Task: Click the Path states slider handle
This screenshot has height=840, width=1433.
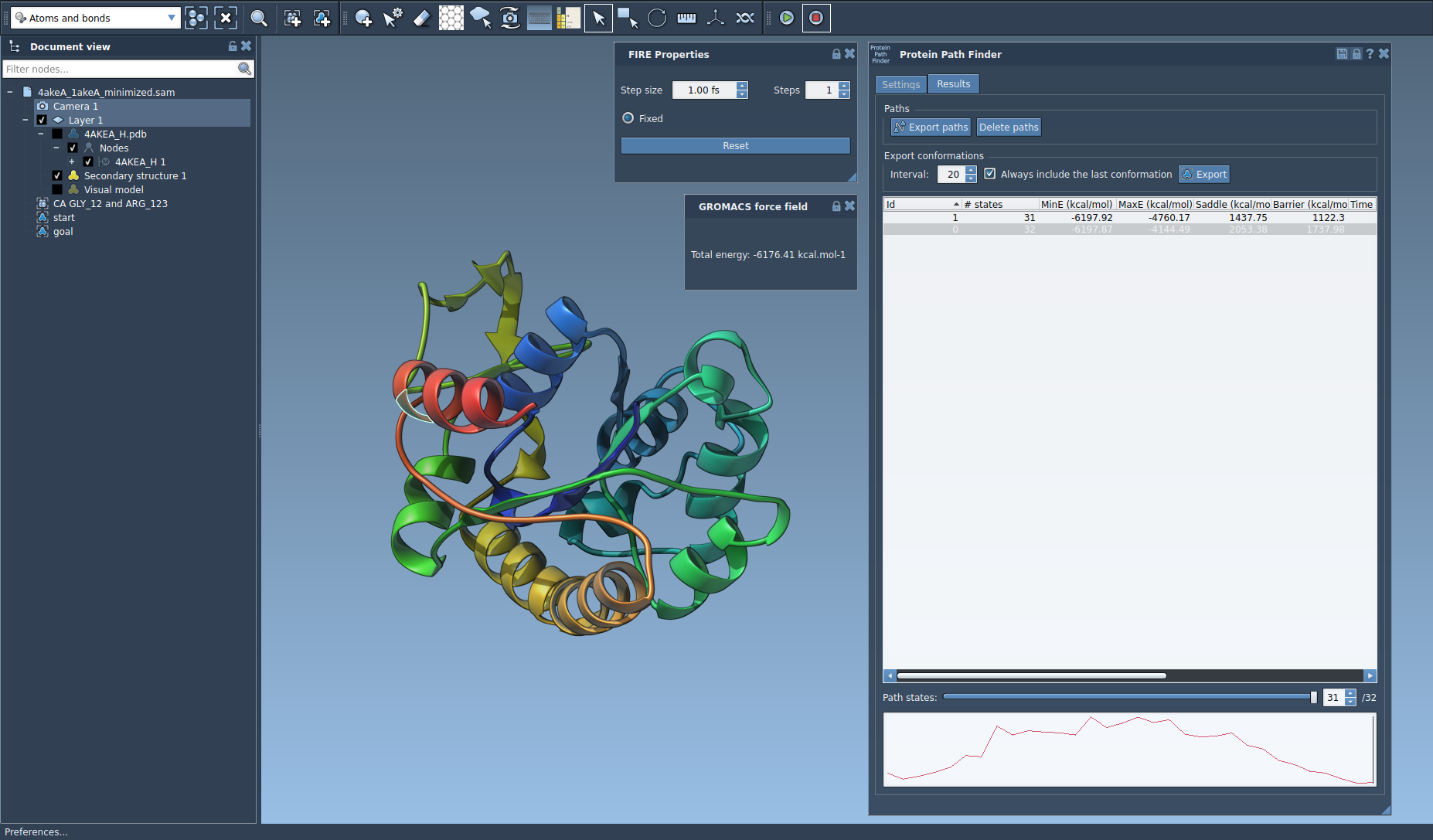Action: (1313, 697)
